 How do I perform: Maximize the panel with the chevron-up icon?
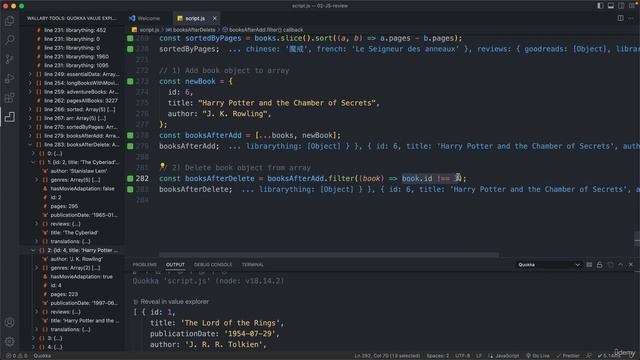620,264
